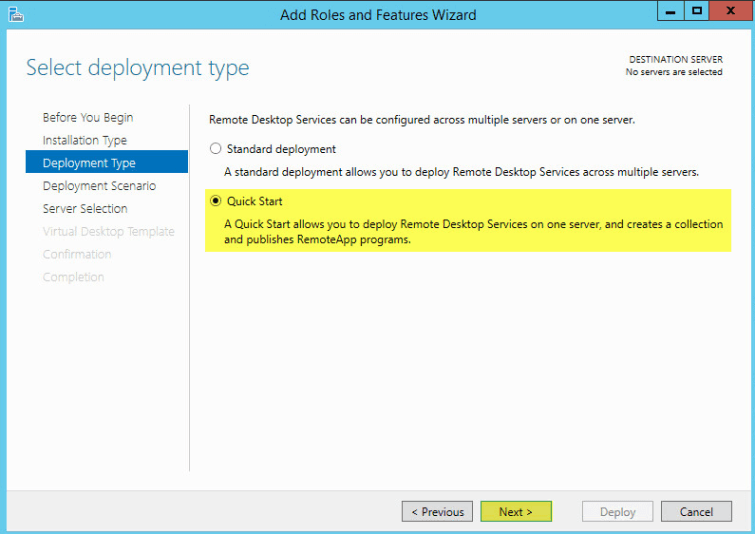The height and width of the screenshot is (534, 755).
Task: Open the Installation Type step
Action: click(85, 141)
